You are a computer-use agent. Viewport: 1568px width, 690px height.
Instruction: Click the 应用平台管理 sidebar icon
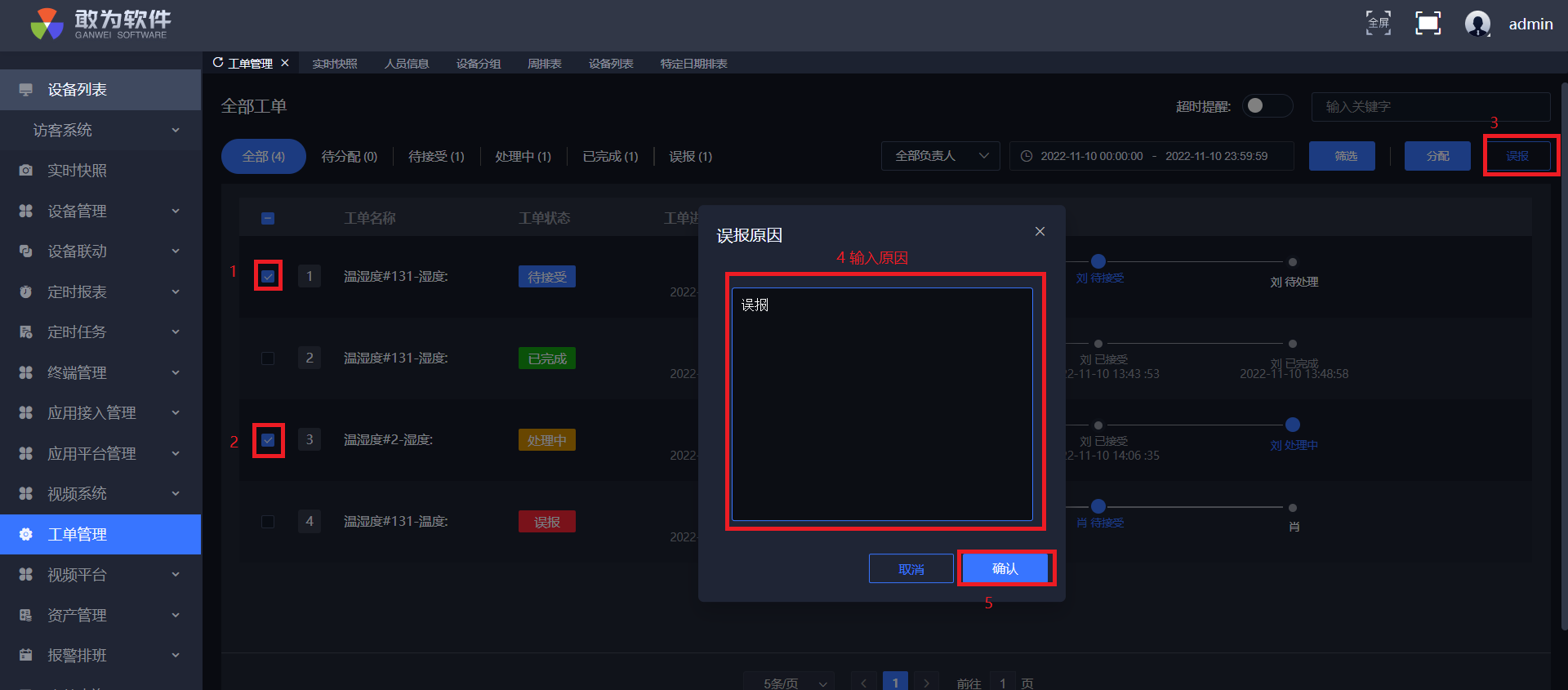[26, 453]
